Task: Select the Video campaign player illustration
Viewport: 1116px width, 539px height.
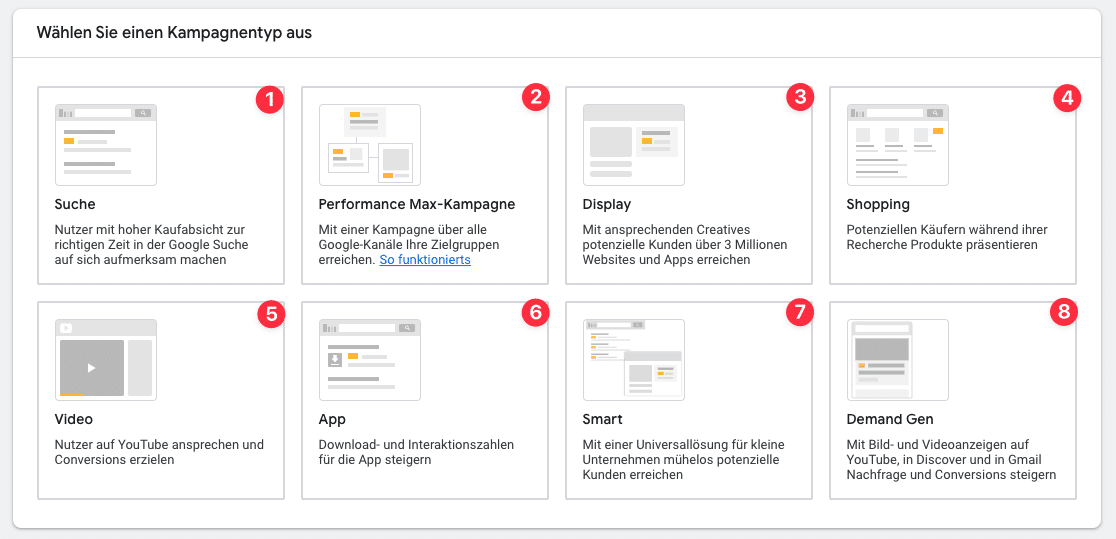Action: [106, 360]
